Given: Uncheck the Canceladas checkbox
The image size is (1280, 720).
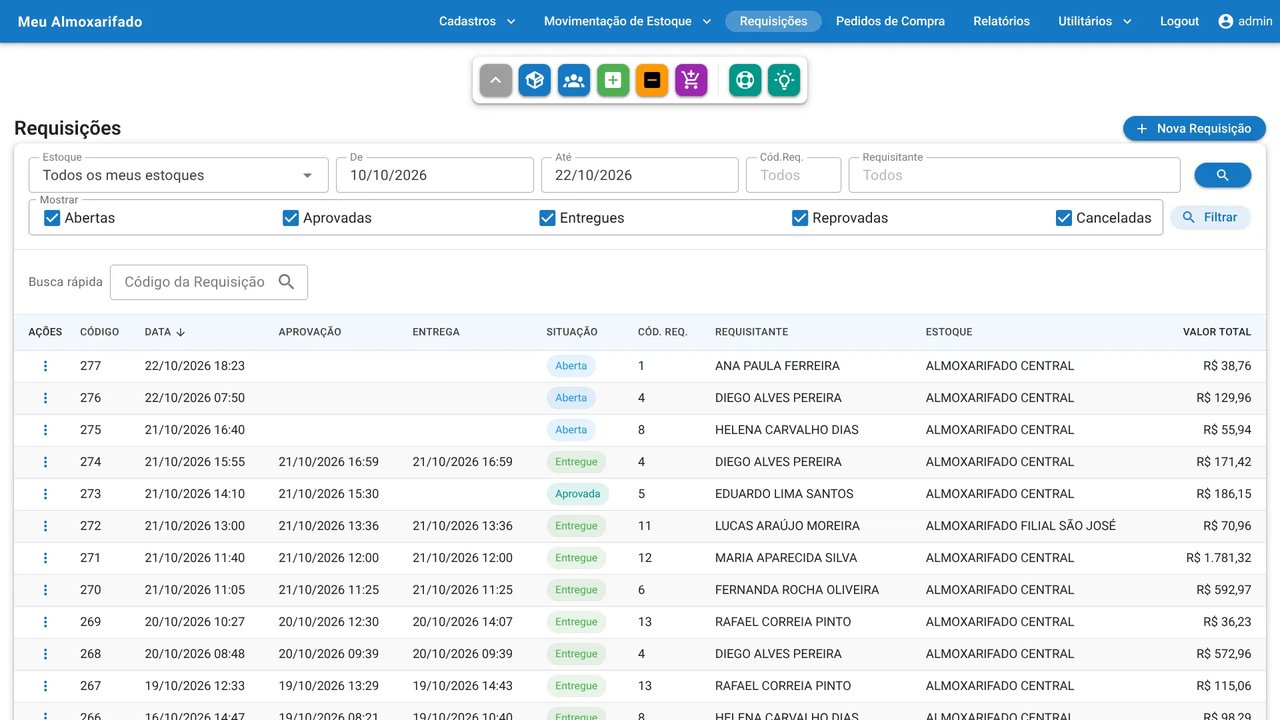Looking at the screenshot, I should click(x=1064, y=218).
